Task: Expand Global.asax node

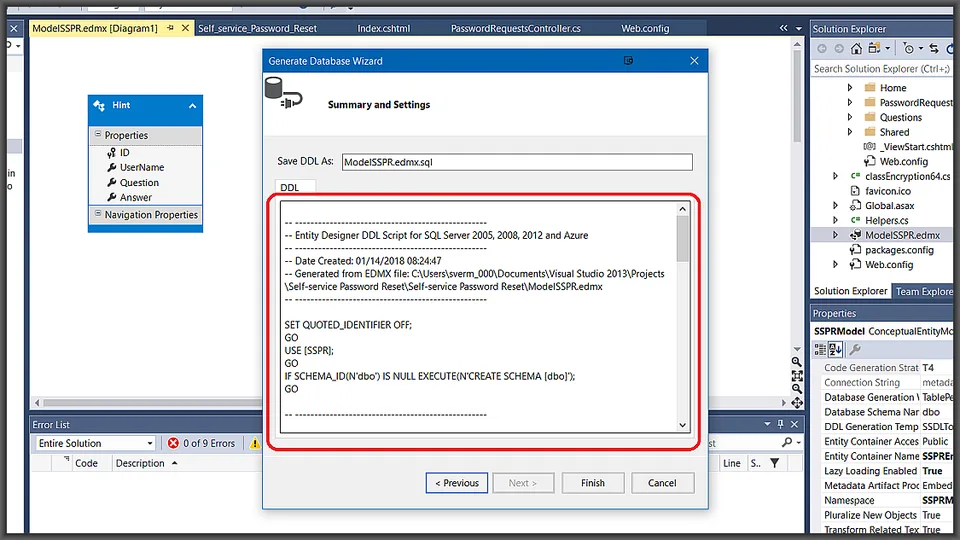Action: [835, 206]
